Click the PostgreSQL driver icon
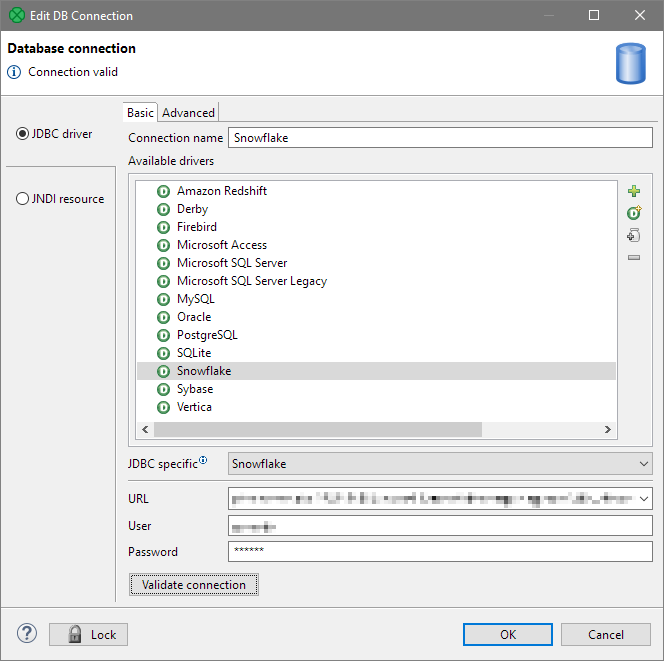 pyautogui.click(x=163, y=335)
